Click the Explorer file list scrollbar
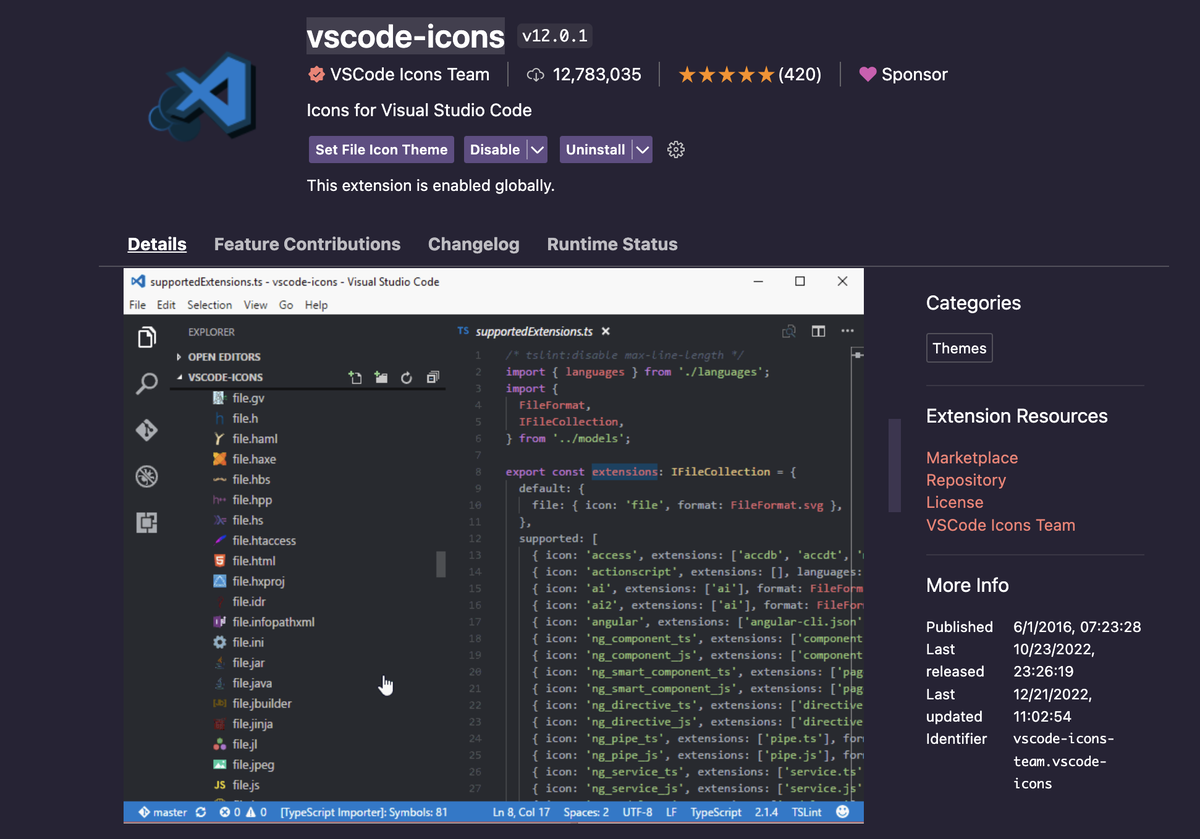 tap(440, 565)
